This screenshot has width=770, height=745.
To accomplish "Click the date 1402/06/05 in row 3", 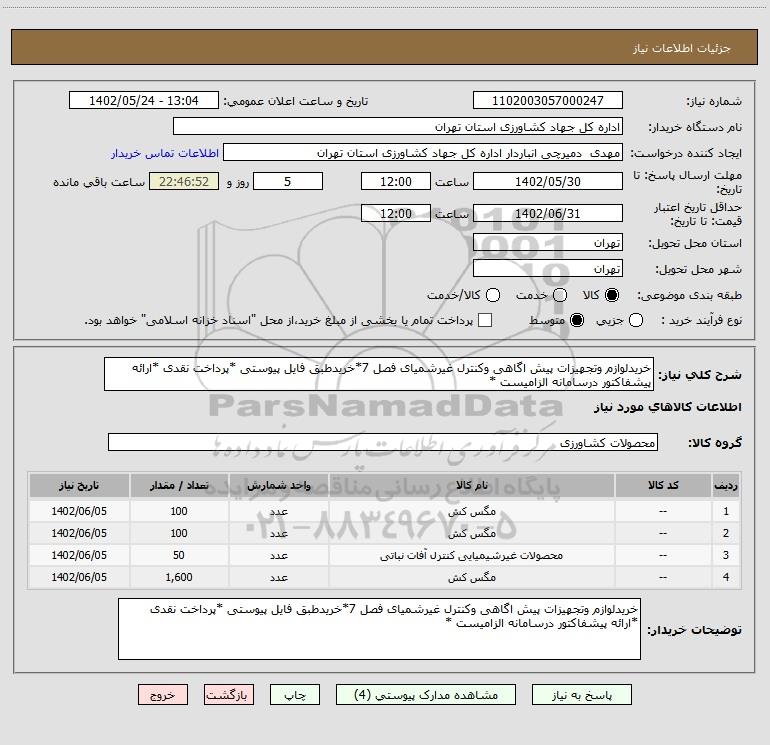I will tap(79, 555).
